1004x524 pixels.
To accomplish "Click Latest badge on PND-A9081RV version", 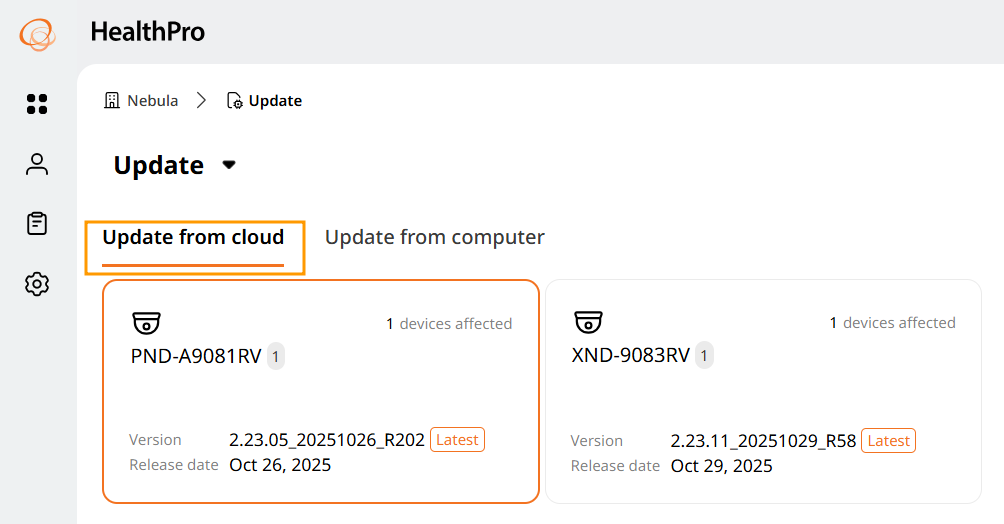I will coord(457,439).
